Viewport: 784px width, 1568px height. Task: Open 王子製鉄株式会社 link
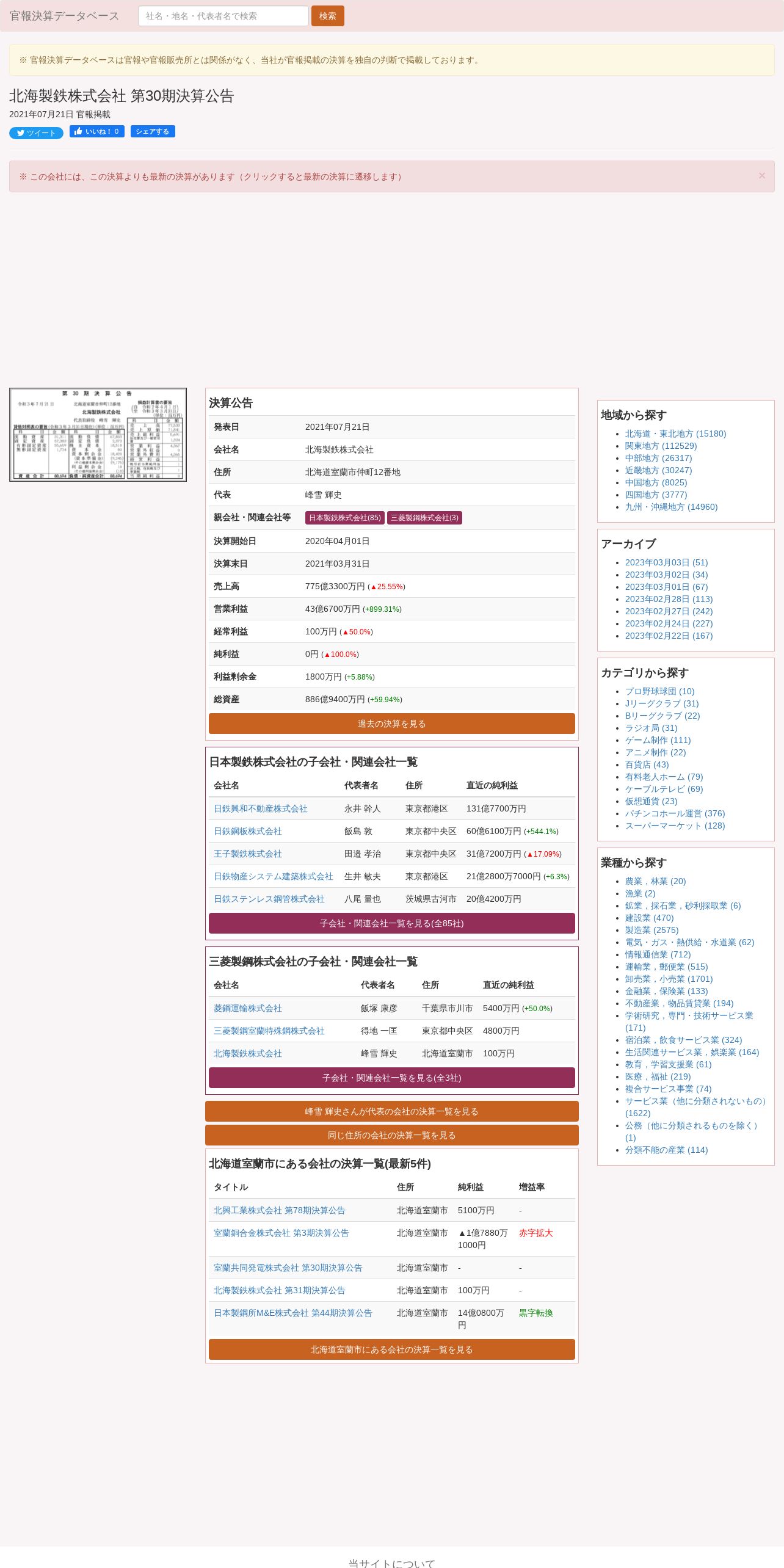click(248, 854)
